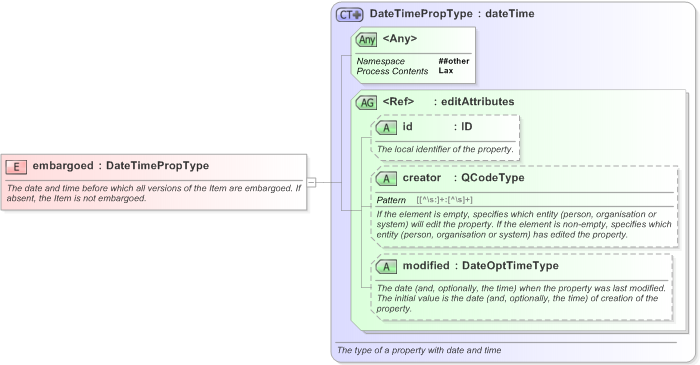Click the modified attribute description text
The width and height of the screenshot is (700, 365).
(x=521, y=299)
